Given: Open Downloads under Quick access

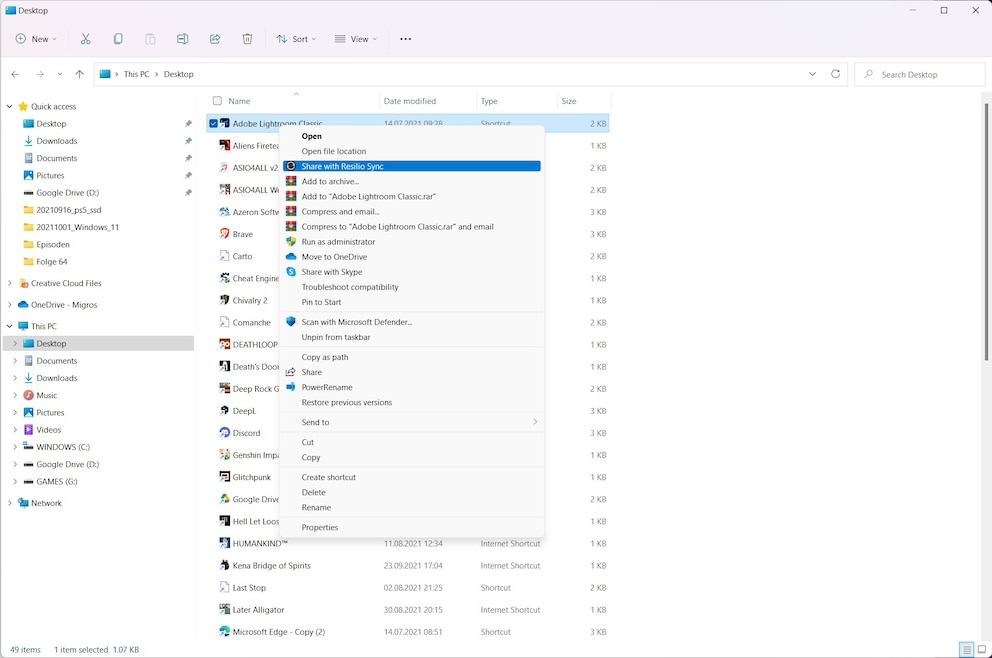Looking at the screenshot, I should pos(56,140).
